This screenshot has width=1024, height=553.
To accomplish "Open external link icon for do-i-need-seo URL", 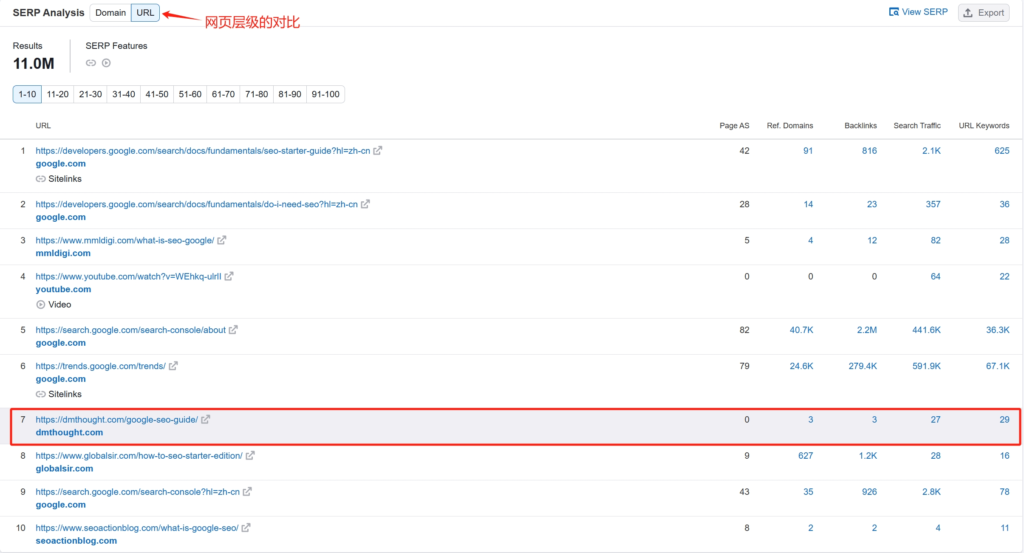I will pos(365,204).
